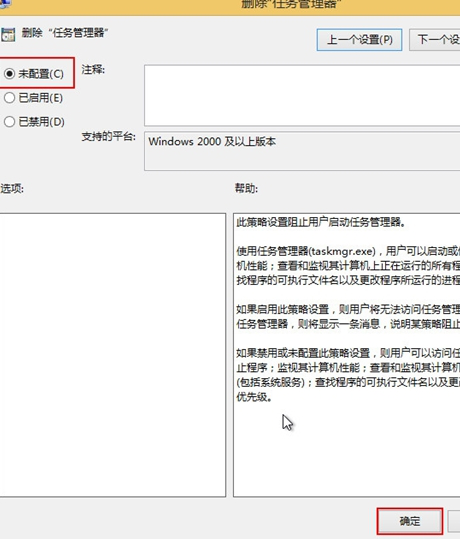Click the 支持的平台 box reading Windows 2000 及以上版本
The height and width of the screenshot is (539, 460).
click(302, 151)
